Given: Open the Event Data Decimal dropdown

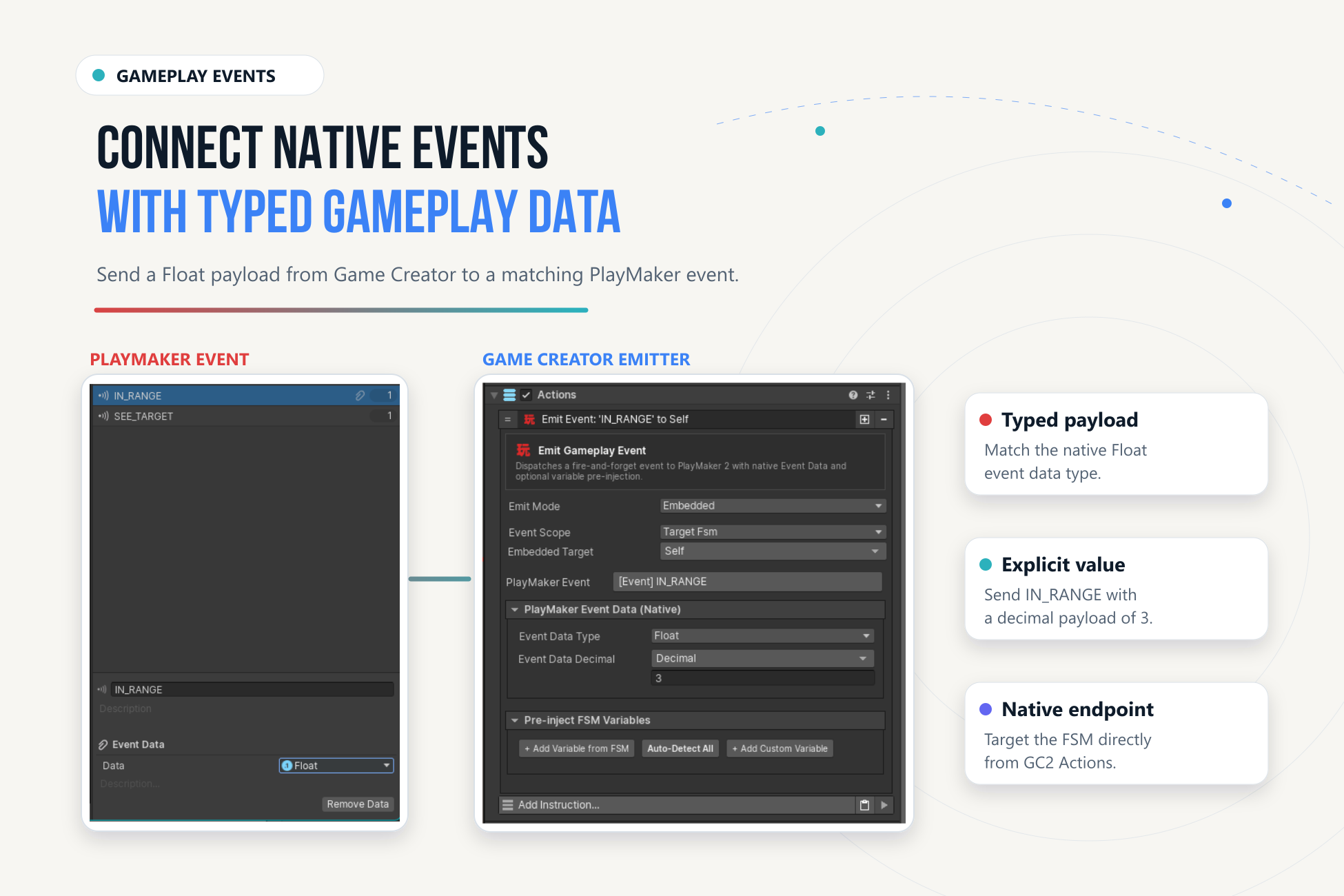Looking at the screenshot, I should tap(762, 659).
